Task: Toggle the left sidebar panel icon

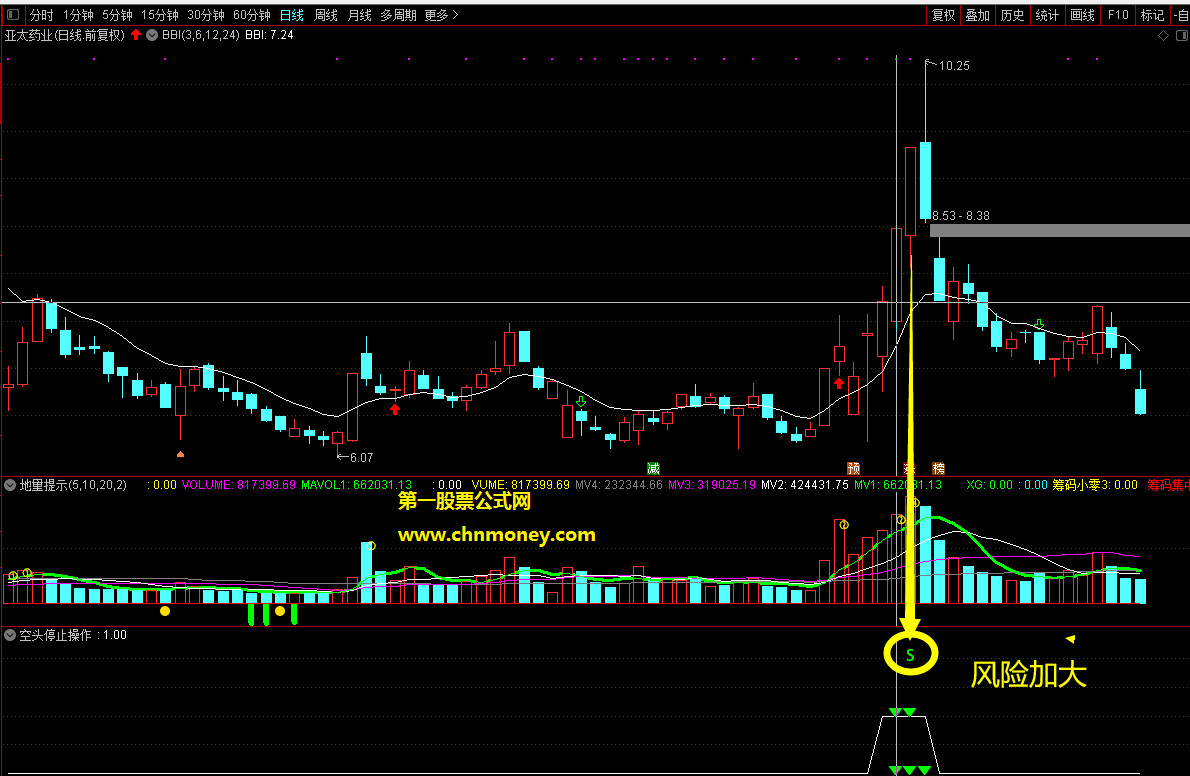Action: [13, 14]
